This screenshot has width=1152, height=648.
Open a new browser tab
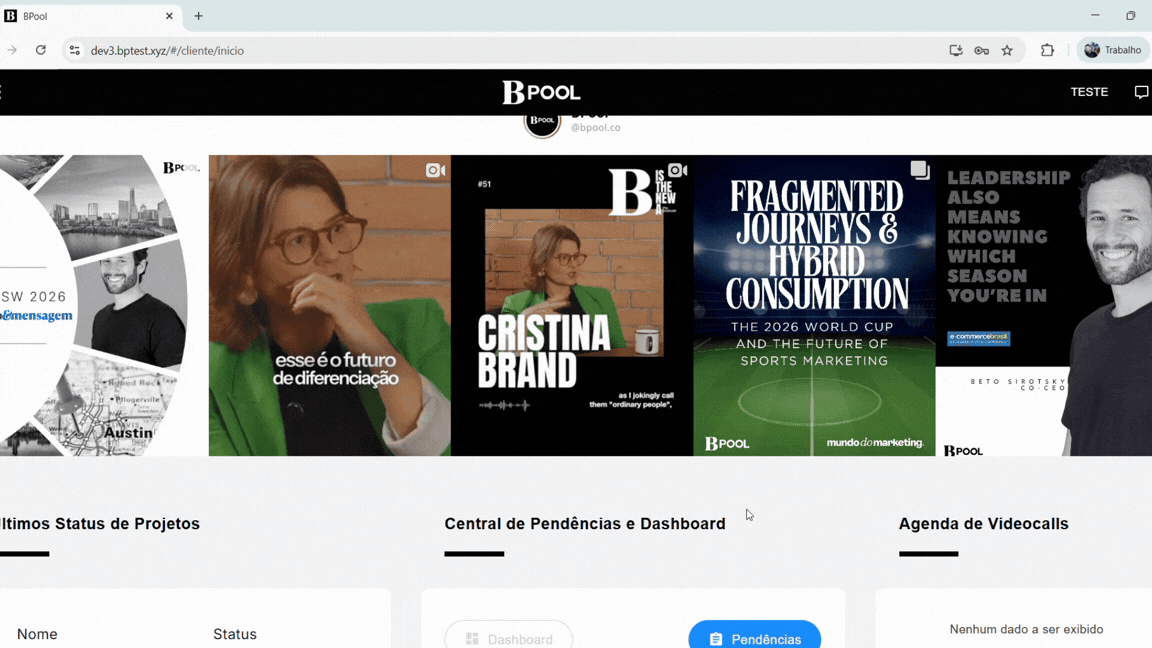coord(198,15)
